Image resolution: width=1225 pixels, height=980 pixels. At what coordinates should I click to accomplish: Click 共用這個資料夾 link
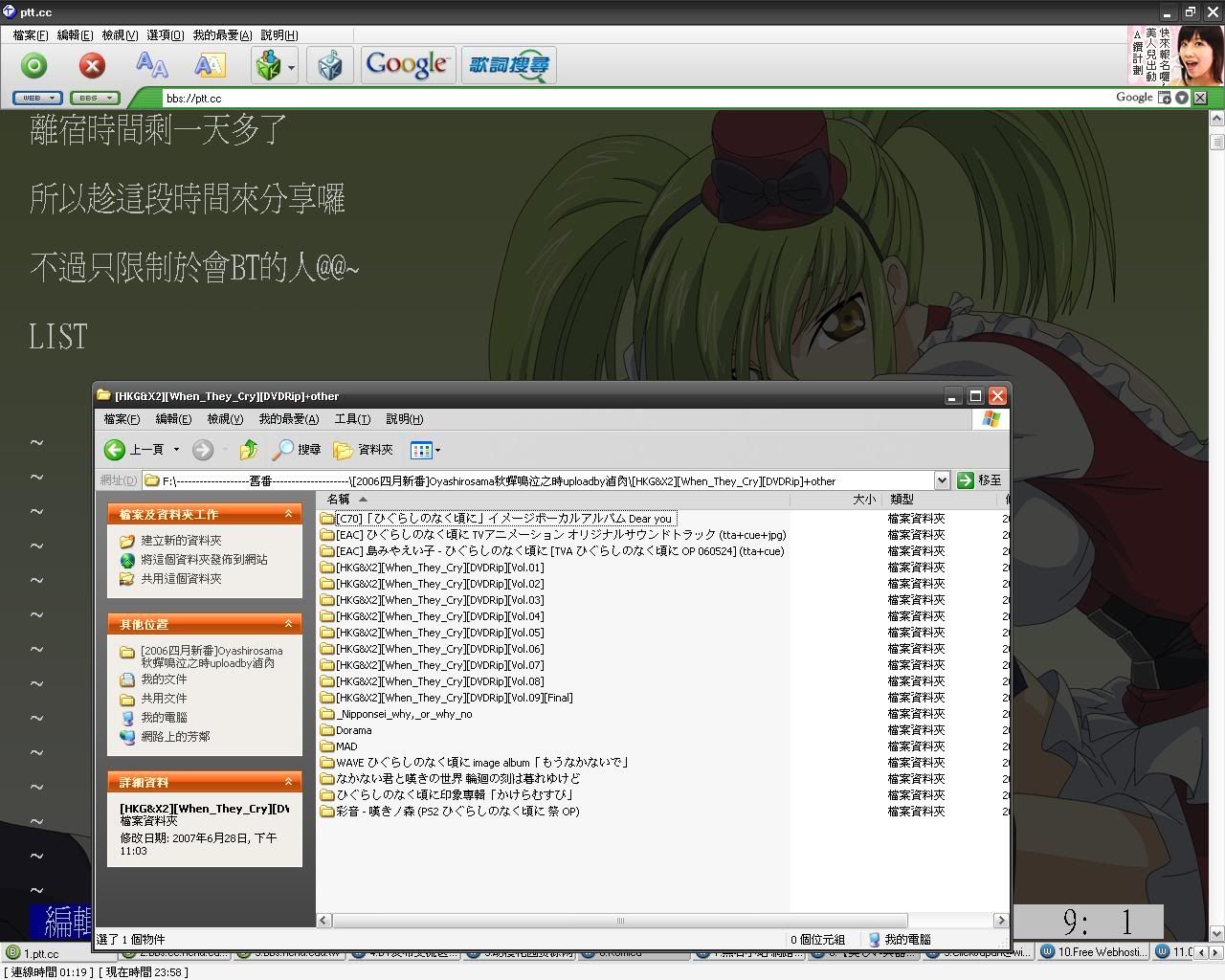(x=181, y=579)
